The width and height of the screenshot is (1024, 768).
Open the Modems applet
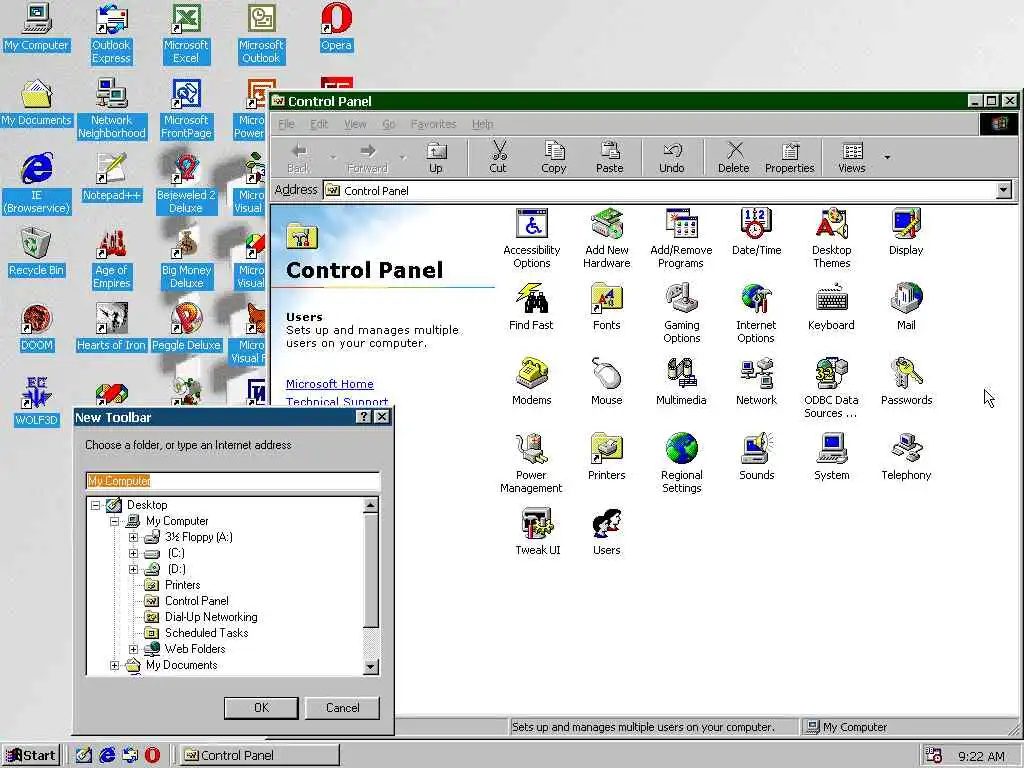(x=532, y=382)
